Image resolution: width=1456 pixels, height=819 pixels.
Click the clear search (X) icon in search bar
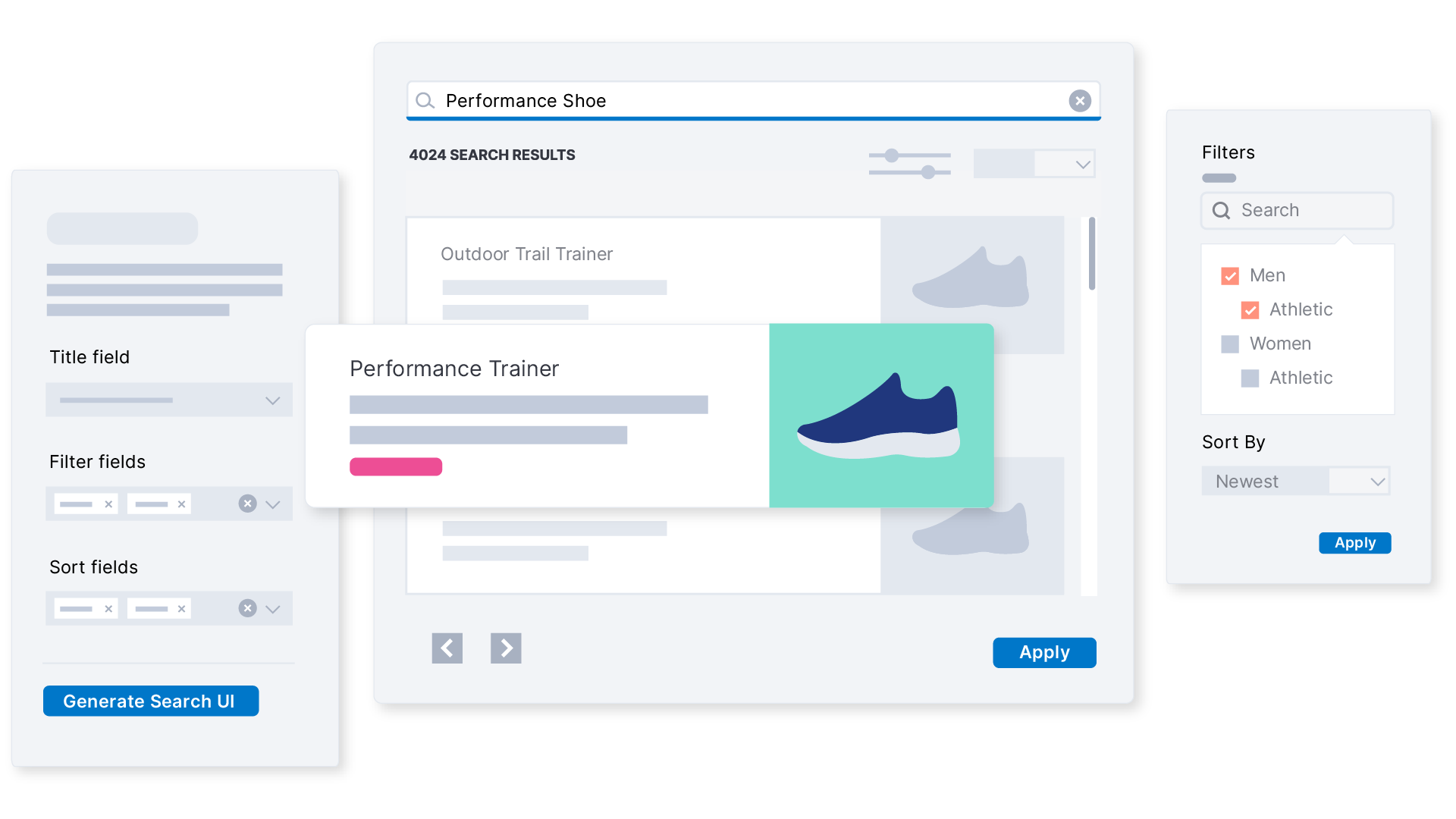point(1080,101)
